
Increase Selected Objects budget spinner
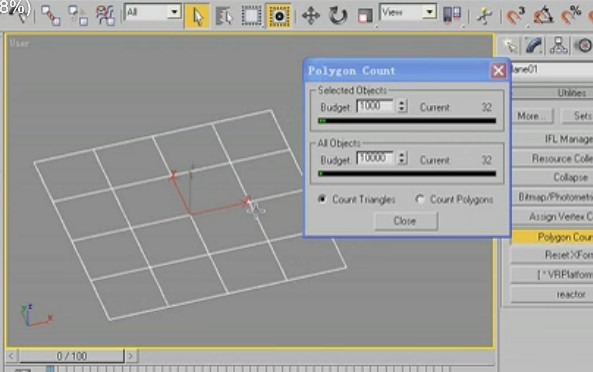402,102
